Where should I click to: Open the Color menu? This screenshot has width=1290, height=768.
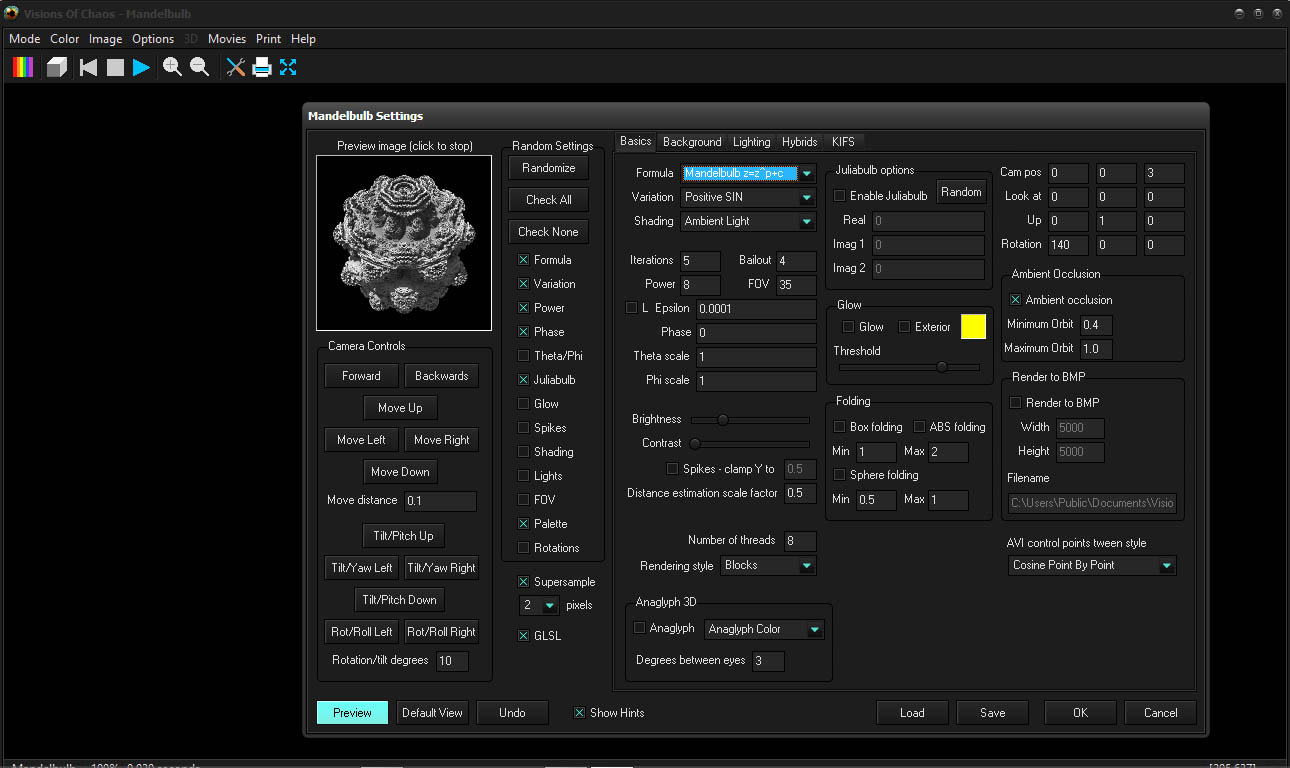pyautogui.click(x=65, y=39)
